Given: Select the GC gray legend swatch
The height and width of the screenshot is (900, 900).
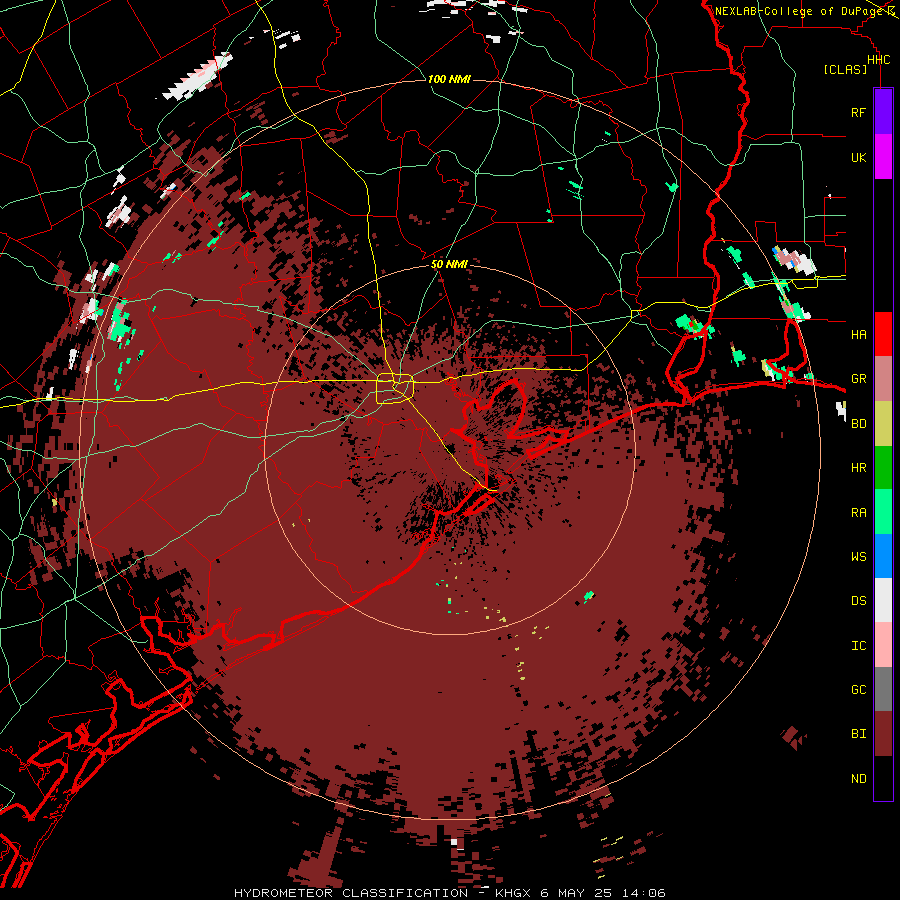Looking at the screenshot, I should (883, 689).
